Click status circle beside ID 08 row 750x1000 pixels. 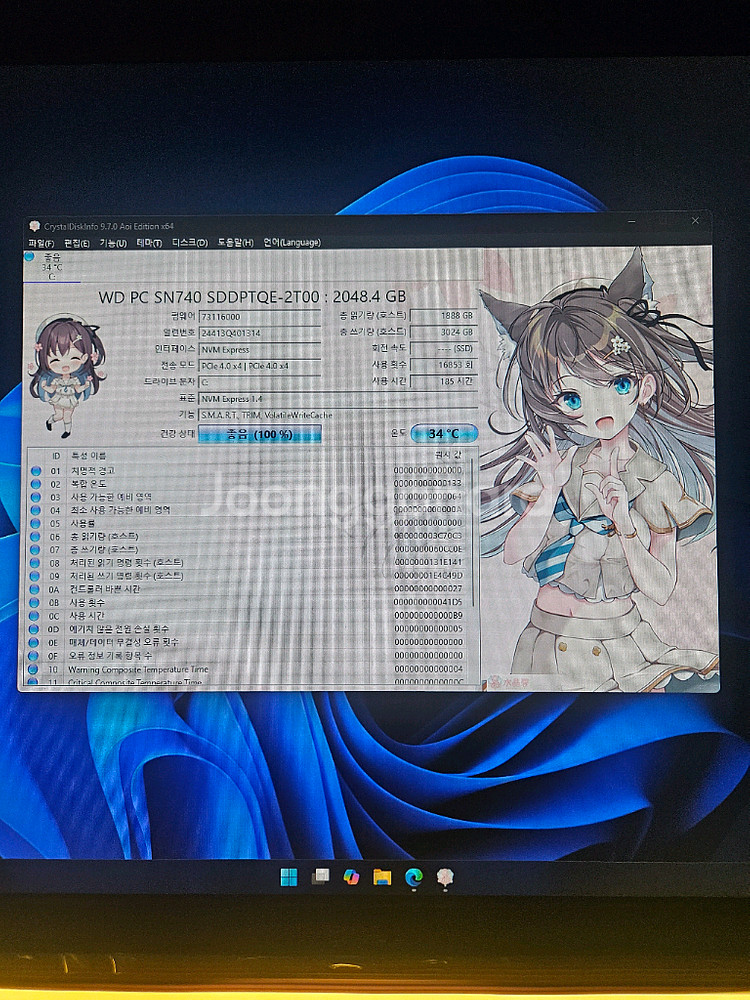click(x=36, y=563)
